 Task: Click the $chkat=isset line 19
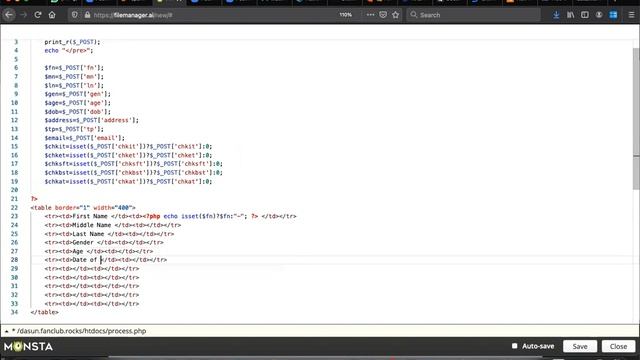tap(129, 181)
